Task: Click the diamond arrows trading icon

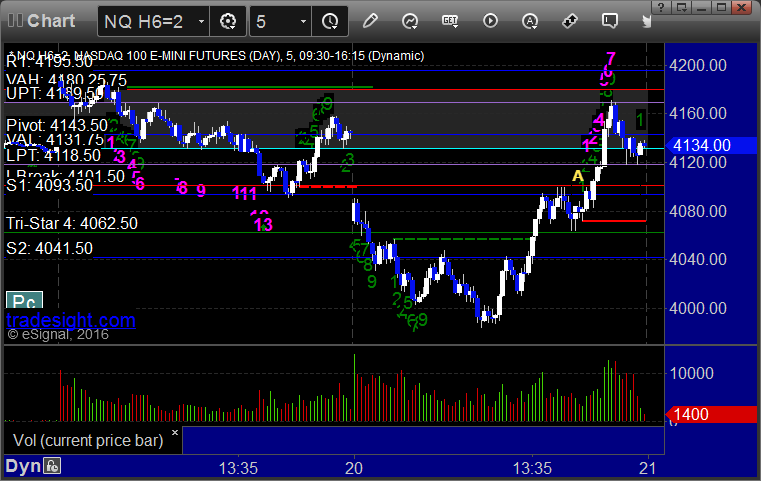Action: coord(570,21)
